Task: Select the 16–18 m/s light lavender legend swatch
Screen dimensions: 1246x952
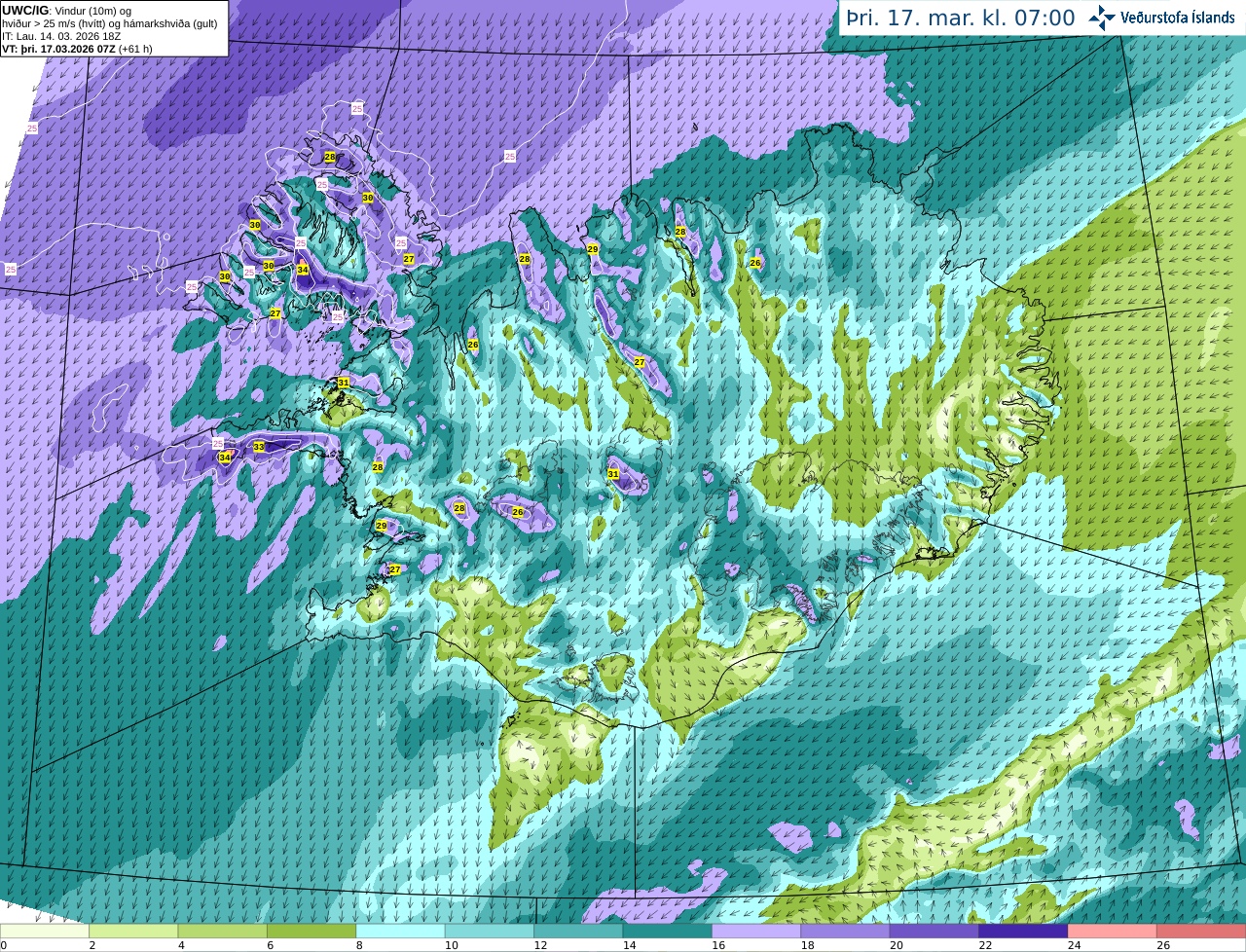Action: 756,931
